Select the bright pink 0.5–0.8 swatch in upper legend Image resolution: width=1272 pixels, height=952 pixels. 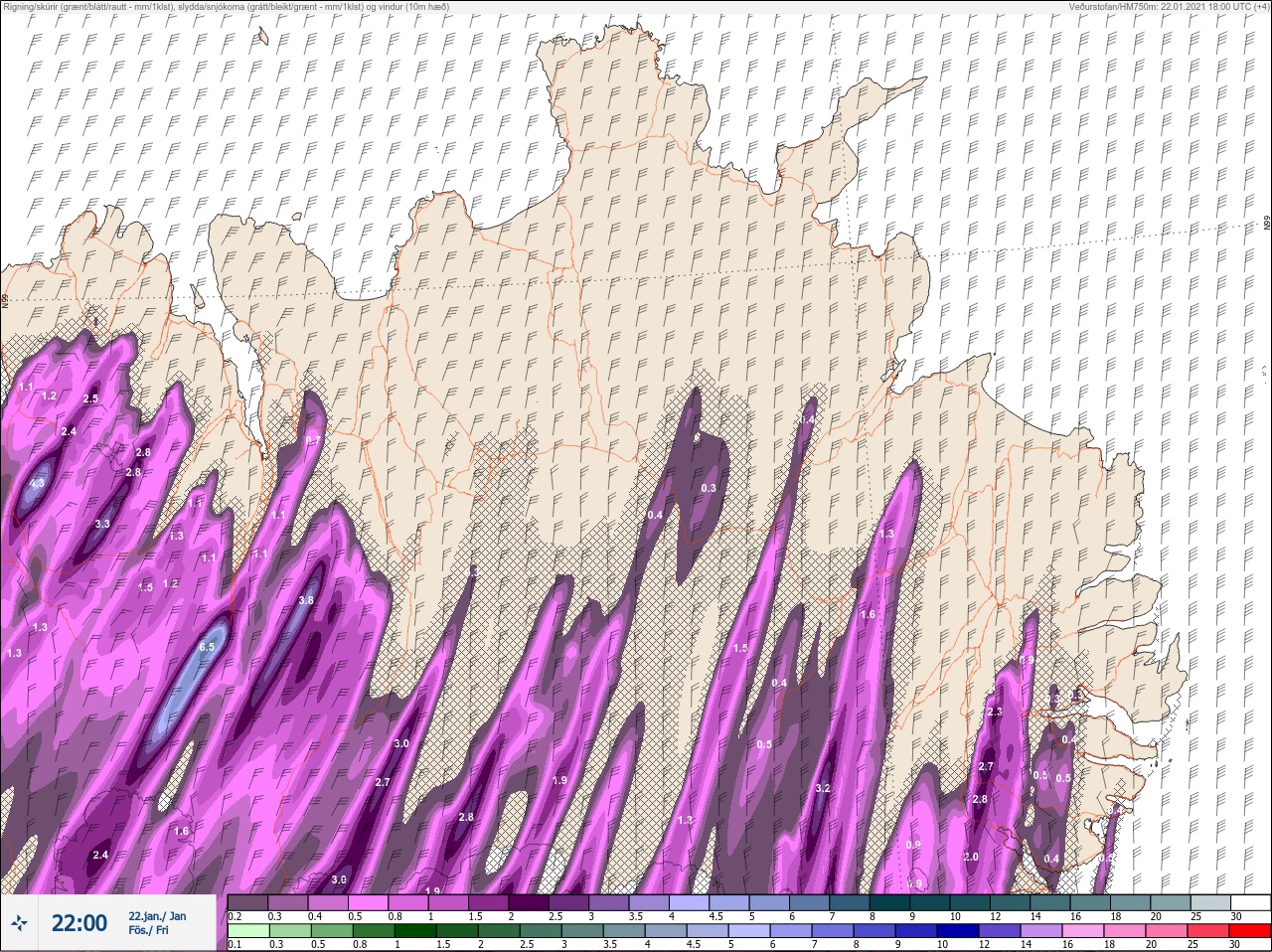tap(369, 902)
